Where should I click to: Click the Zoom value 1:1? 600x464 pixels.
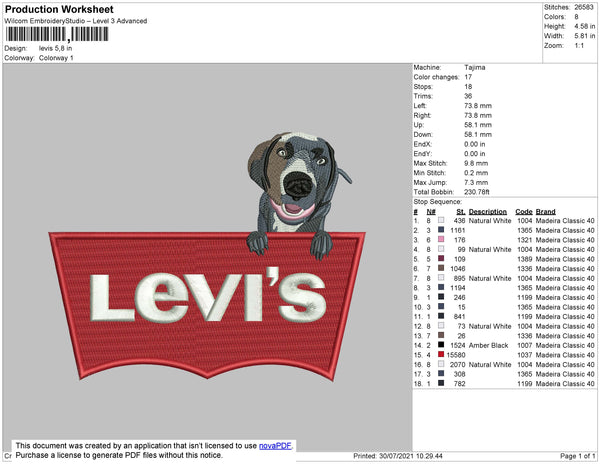tap(579, 46)
